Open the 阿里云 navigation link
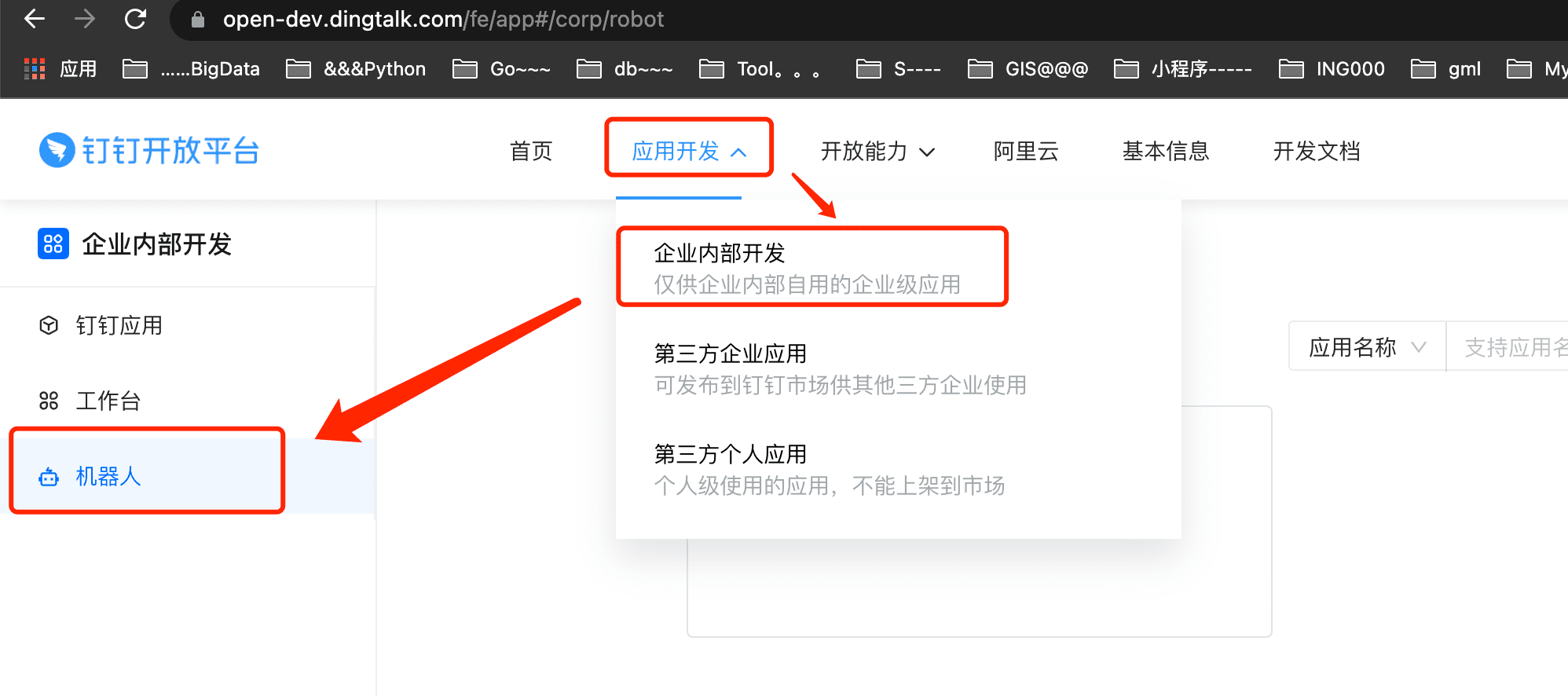Viewport: 1568px width, 696px height. coord(1025,151)
